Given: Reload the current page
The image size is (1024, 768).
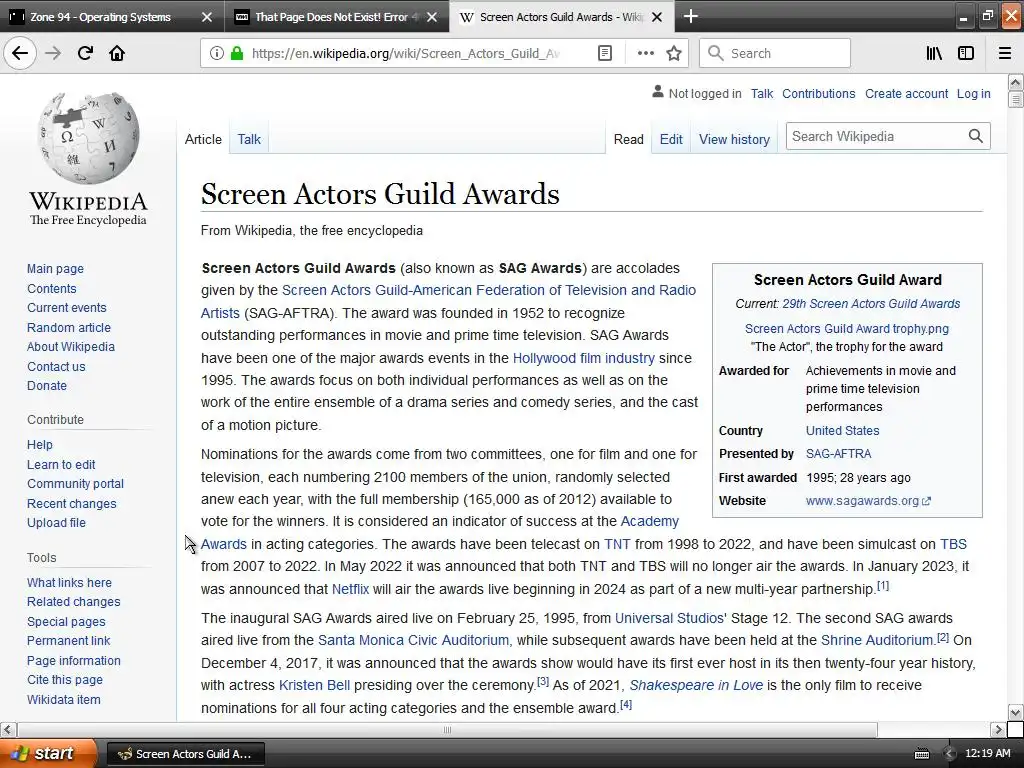Looking at the screenshot, I should pyautogui.click(x=85, y=53).
